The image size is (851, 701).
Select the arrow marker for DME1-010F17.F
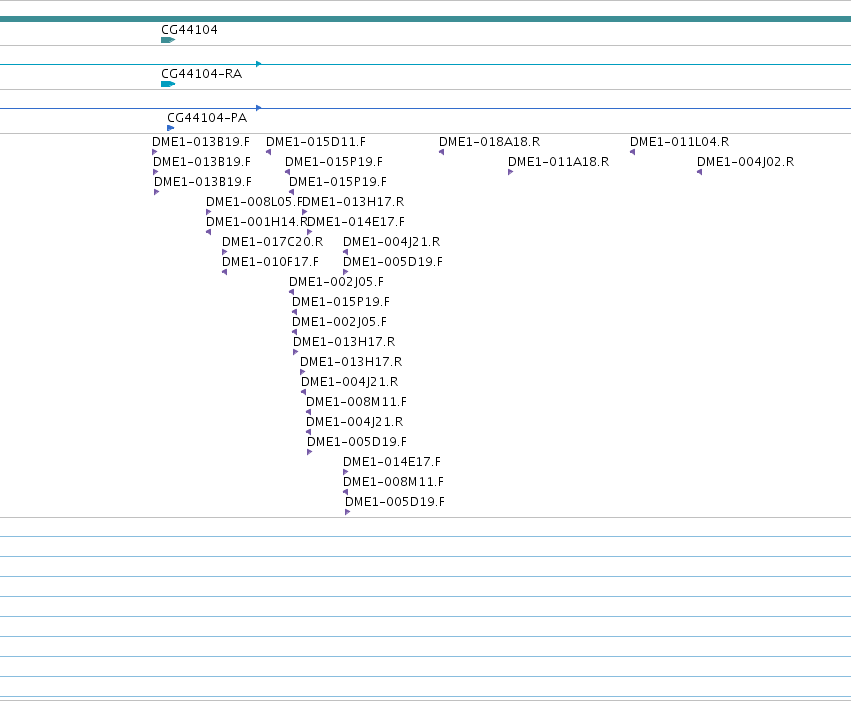point(224,272)
